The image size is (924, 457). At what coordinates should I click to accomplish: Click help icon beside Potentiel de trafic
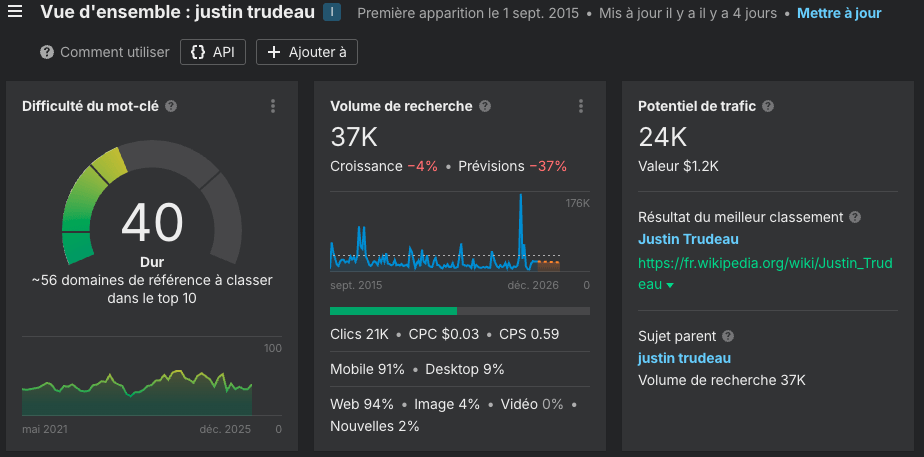[x=768, y=106]
